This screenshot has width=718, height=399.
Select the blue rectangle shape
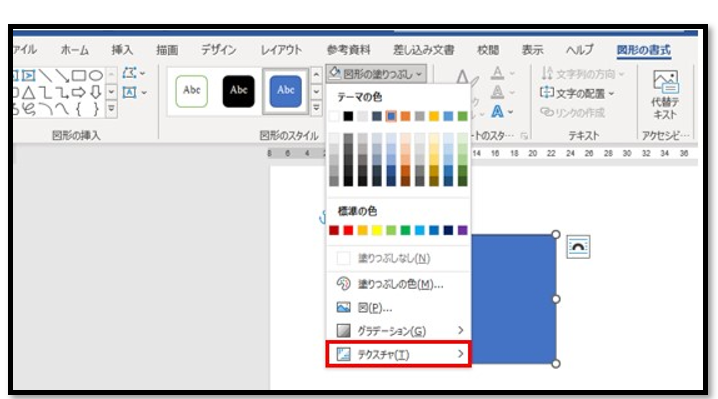pos(513,299)
